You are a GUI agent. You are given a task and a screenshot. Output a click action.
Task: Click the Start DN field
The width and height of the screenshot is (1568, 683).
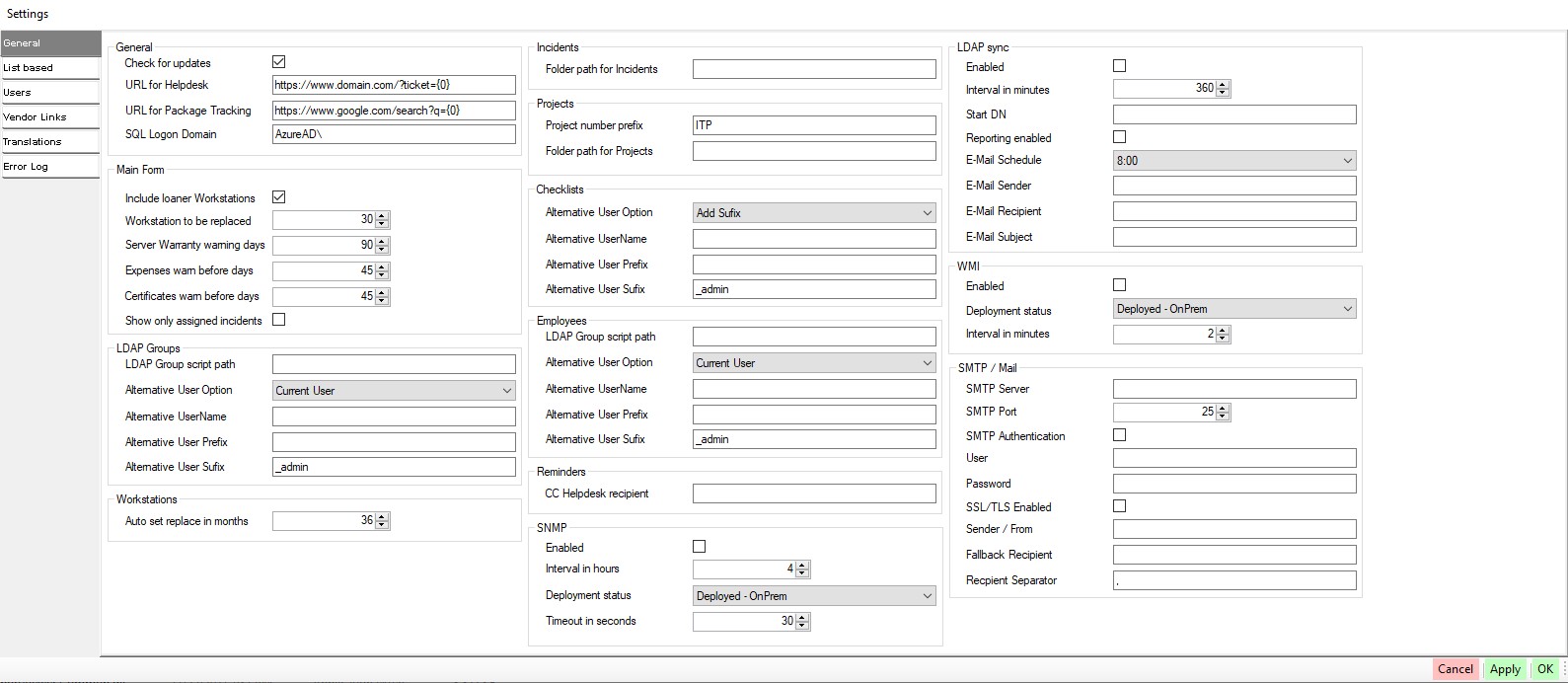pos(1234,114)
